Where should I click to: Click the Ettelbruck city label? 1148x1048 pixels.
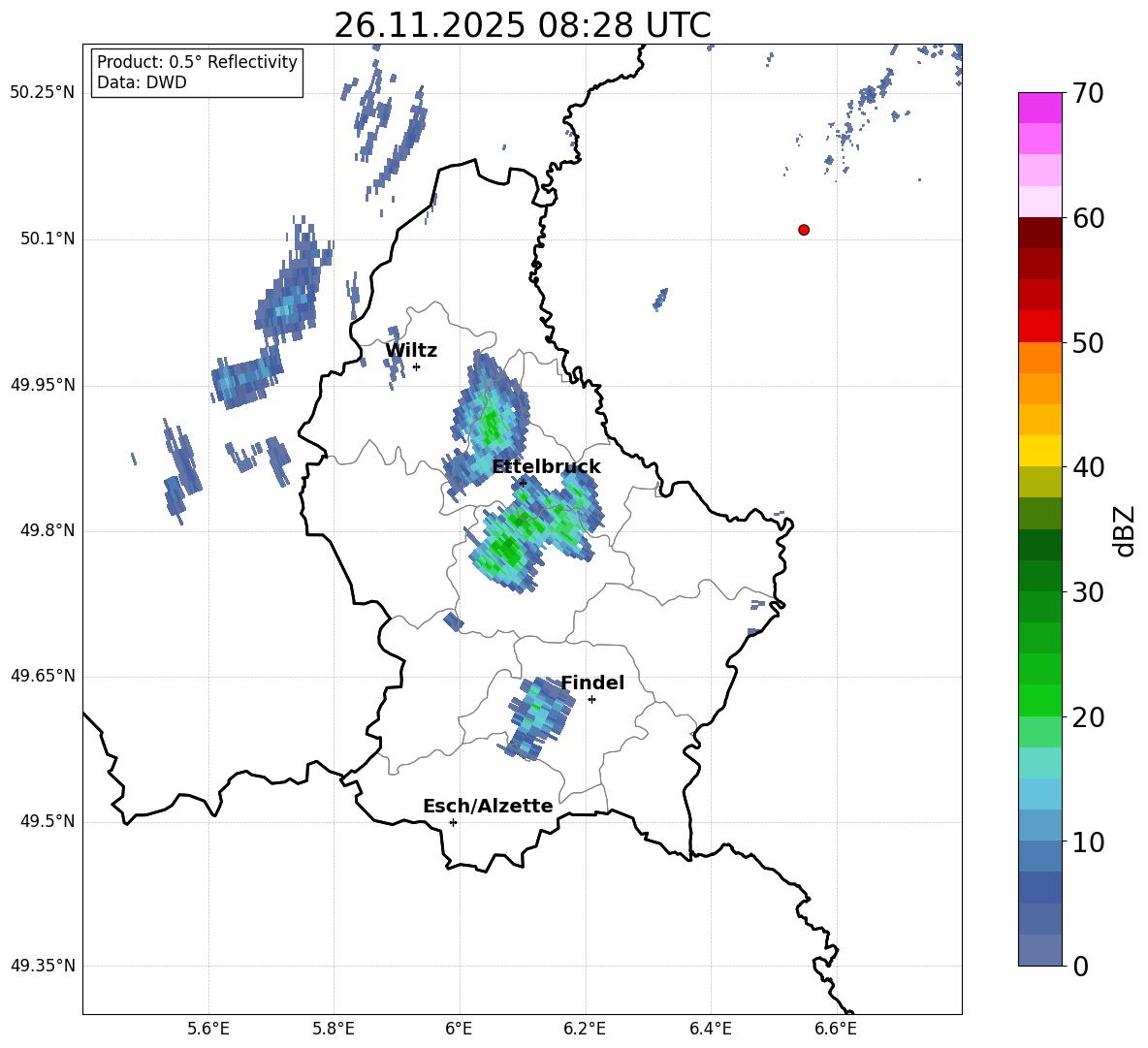point(546,467)
